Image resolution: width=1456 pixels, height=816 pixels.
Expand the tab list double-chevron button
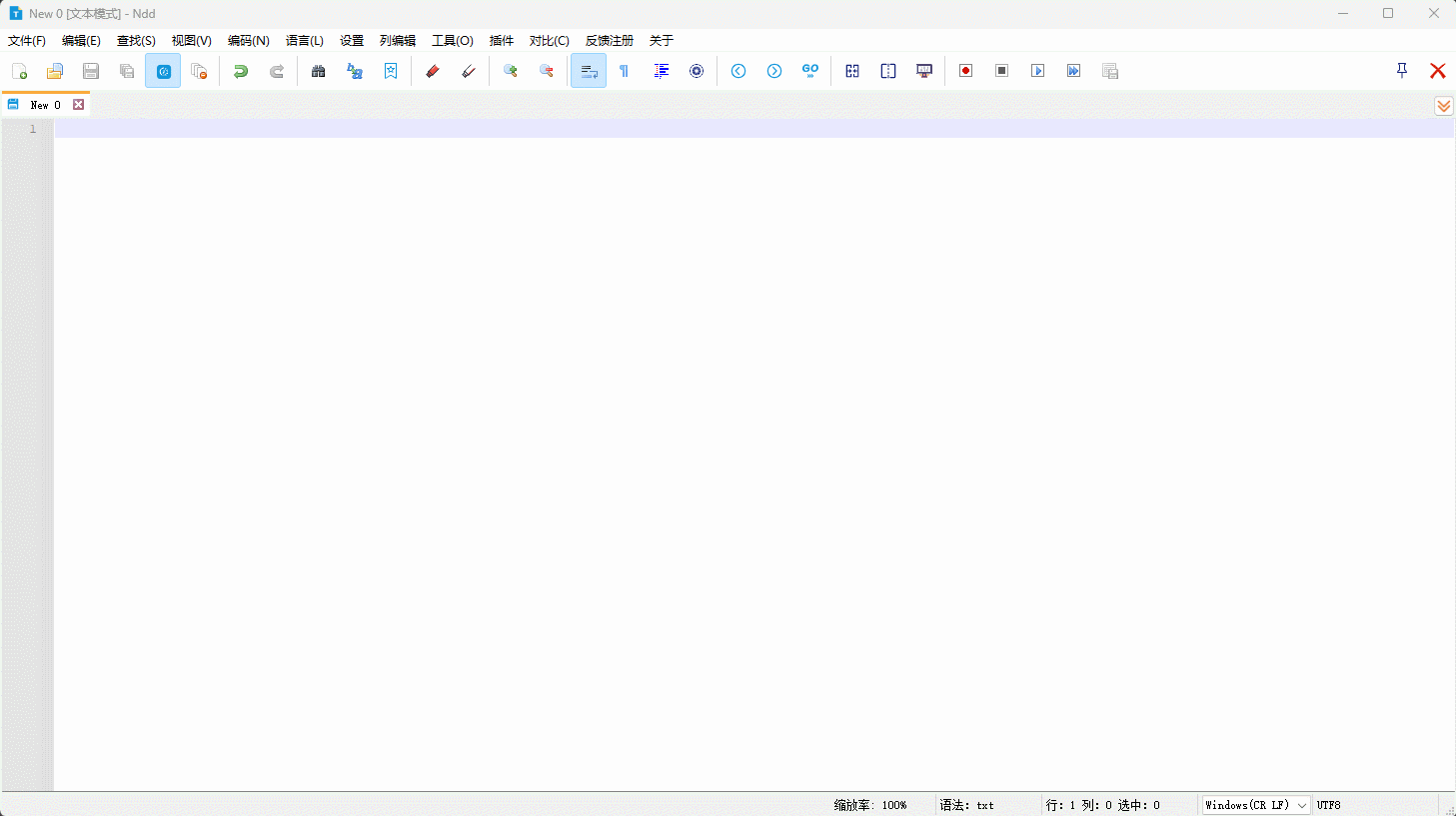(x=1444, y=106)
